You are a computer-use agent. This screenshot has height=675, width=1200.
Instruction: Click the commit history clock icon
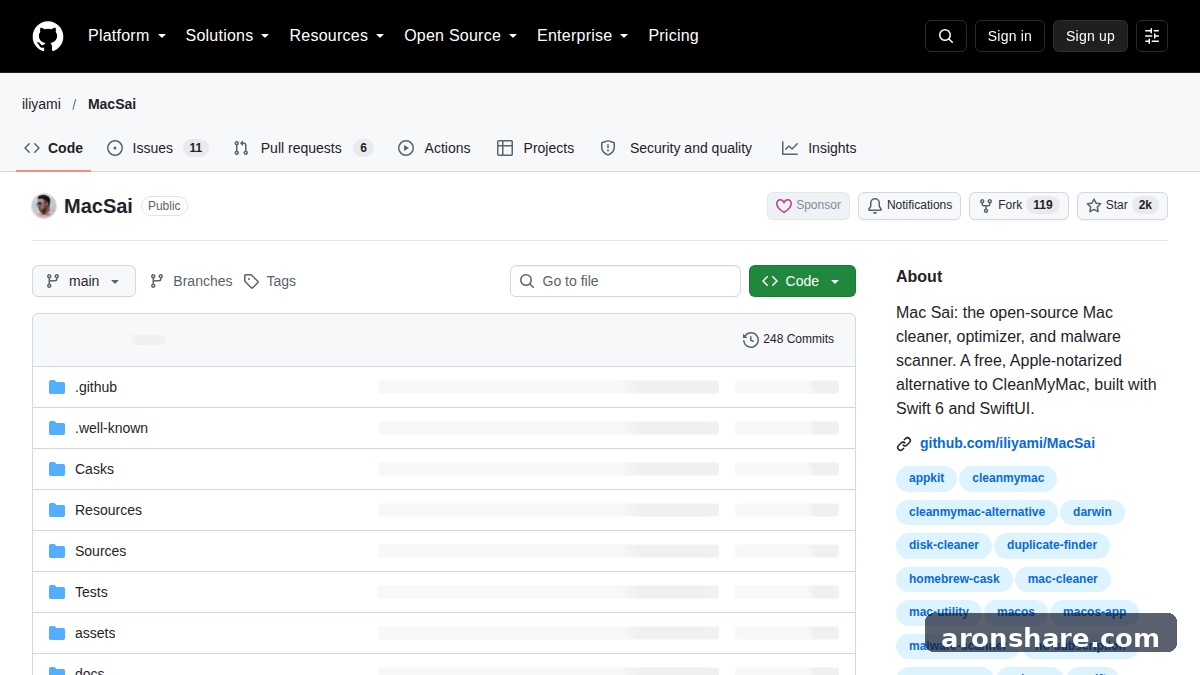[x=751, y=340]
